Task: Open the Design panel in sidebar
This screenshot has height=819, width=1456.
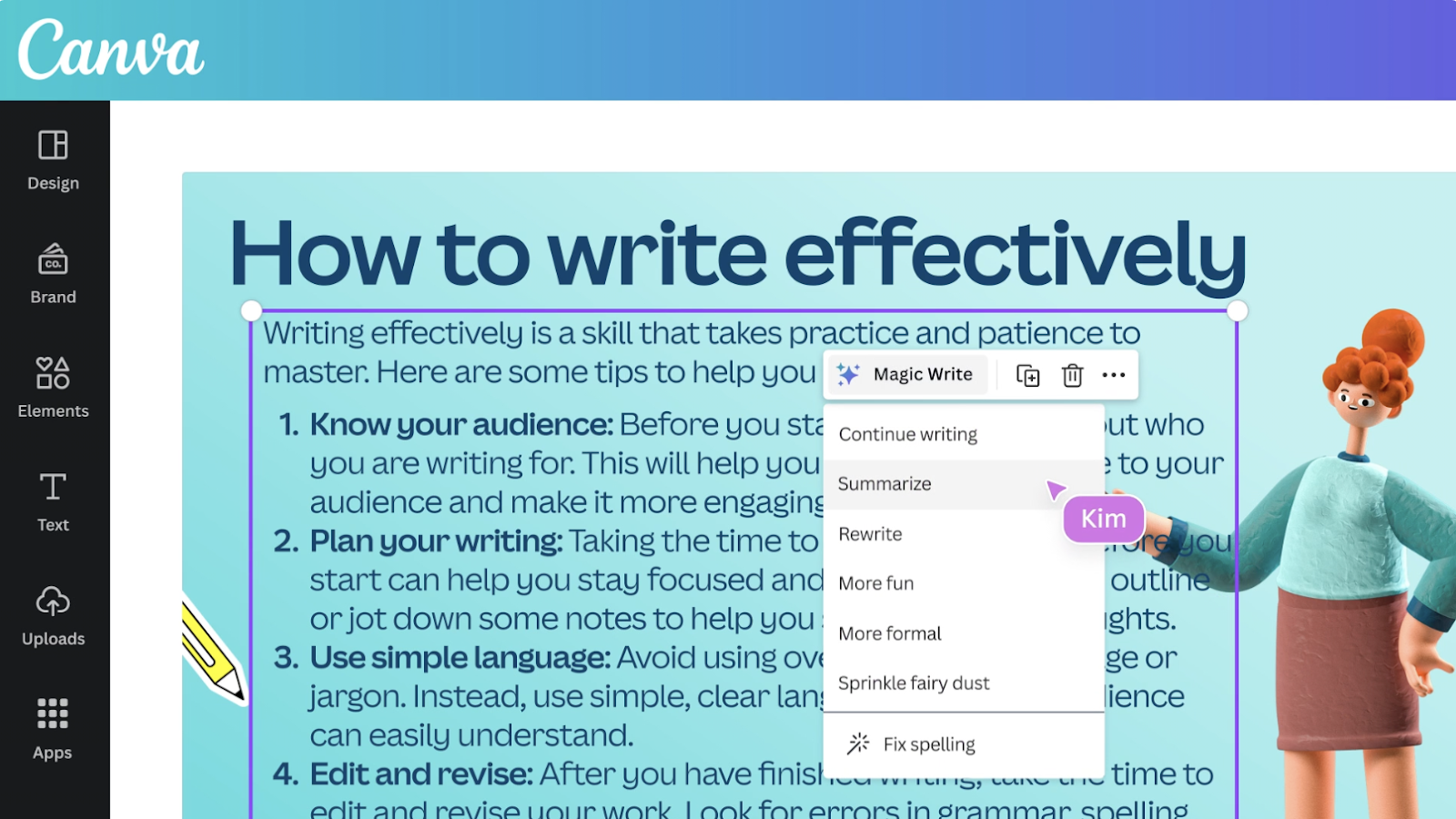Action: click(53, 160)
